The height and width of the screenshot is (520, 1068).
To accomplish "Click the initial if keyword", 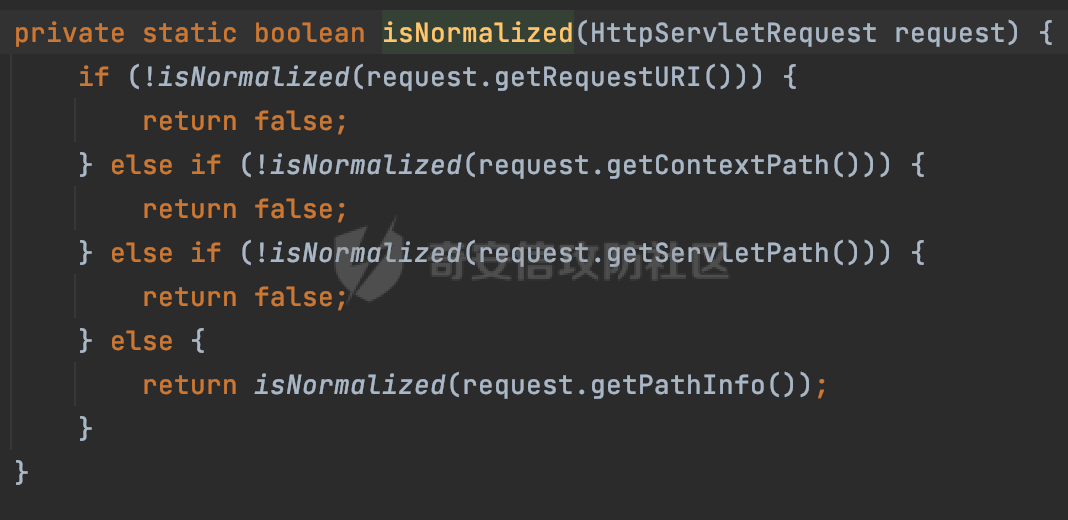I will point(94,78).
